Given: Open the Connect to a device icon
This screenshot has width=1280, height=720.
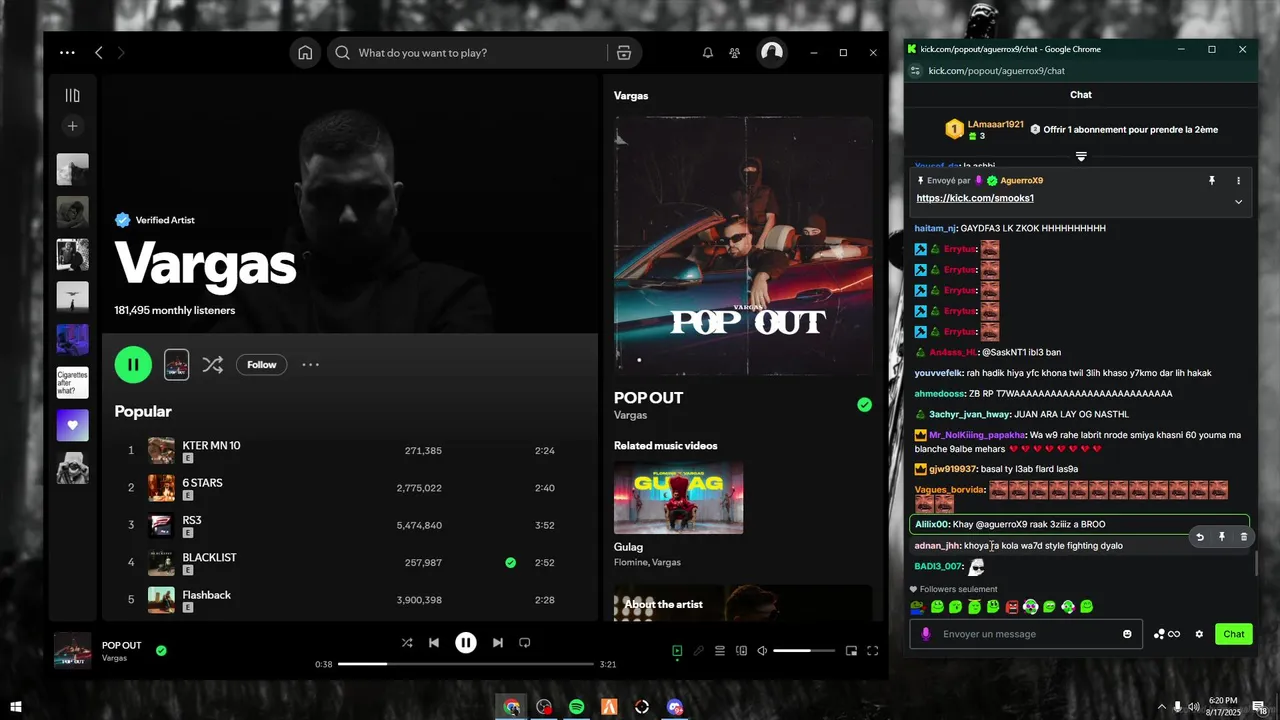Looking at the screenshot, I should click(741, 651).
